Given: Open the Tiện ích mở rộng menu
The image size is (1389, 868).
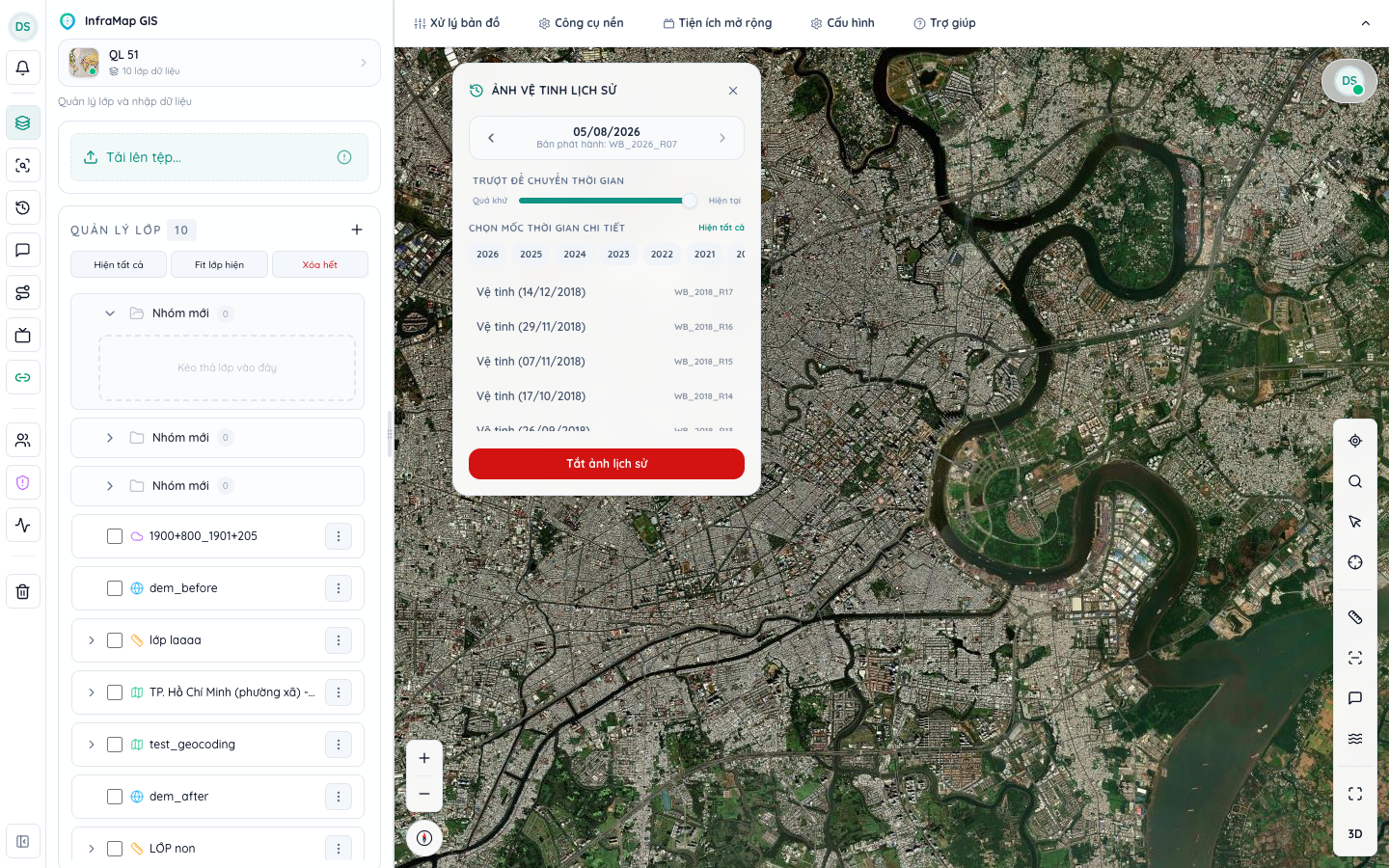Looking at the screenshot, I should [x=718, y=23].
